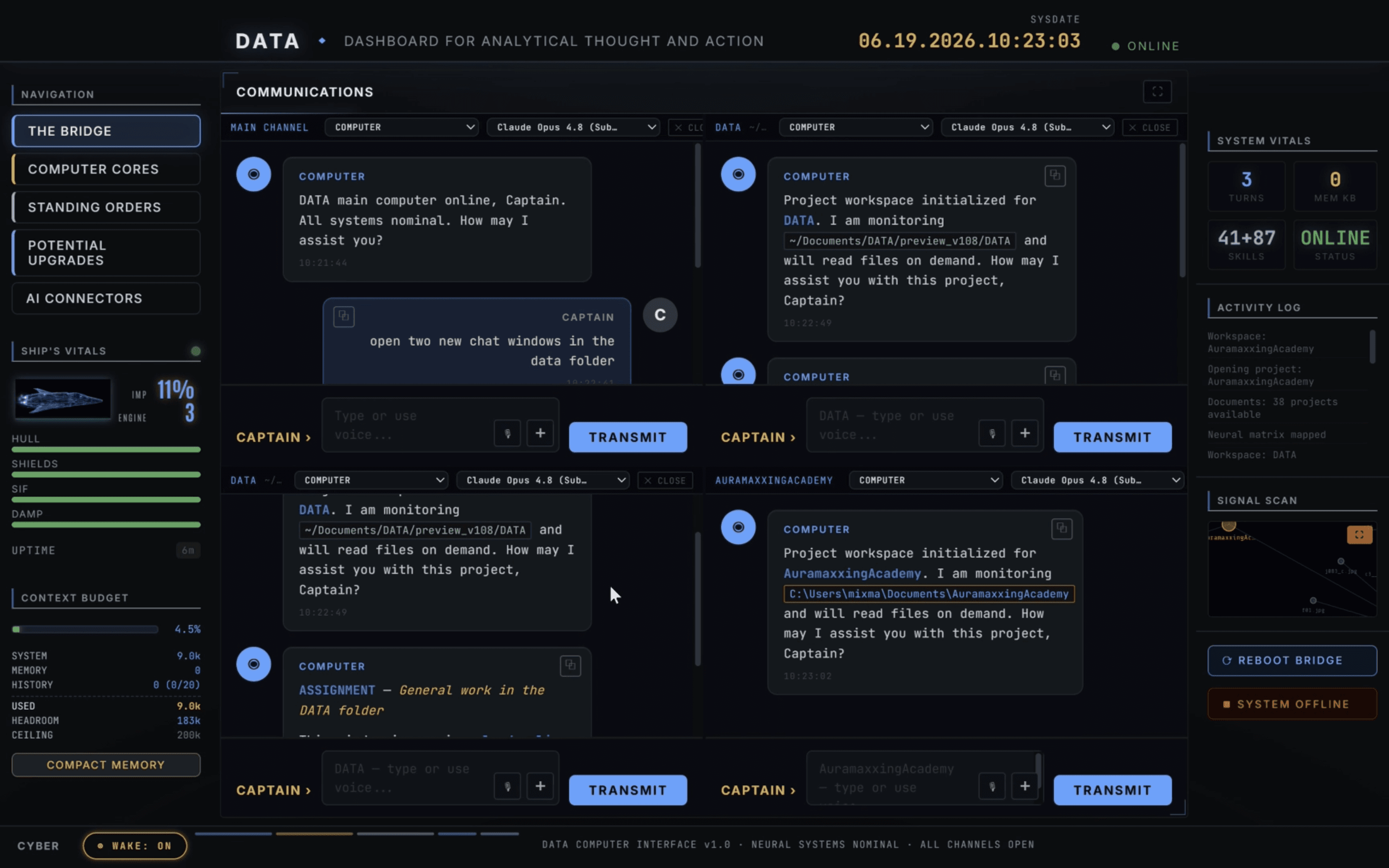Transmit message in AuramaxxingAcademy channel
This screenshot has height=868, width=1389.
pyautogui.click(x=1112, y=790)
